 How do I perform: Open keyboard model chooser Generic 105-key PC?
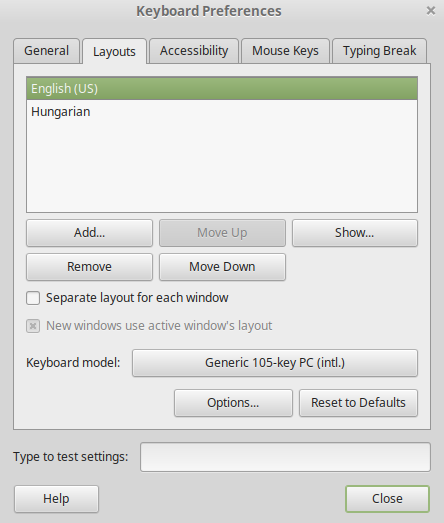[x=275, y=363]
